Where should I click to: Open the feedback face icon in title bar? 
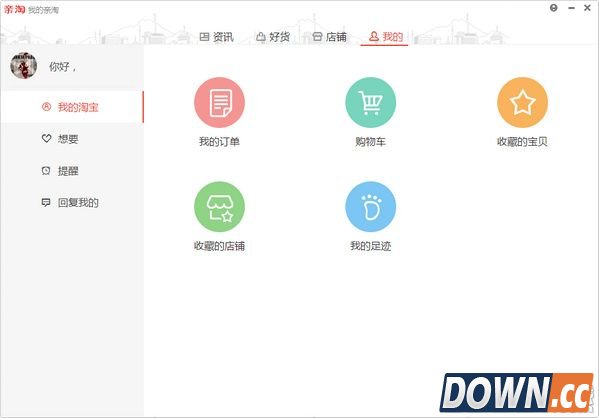554,8
